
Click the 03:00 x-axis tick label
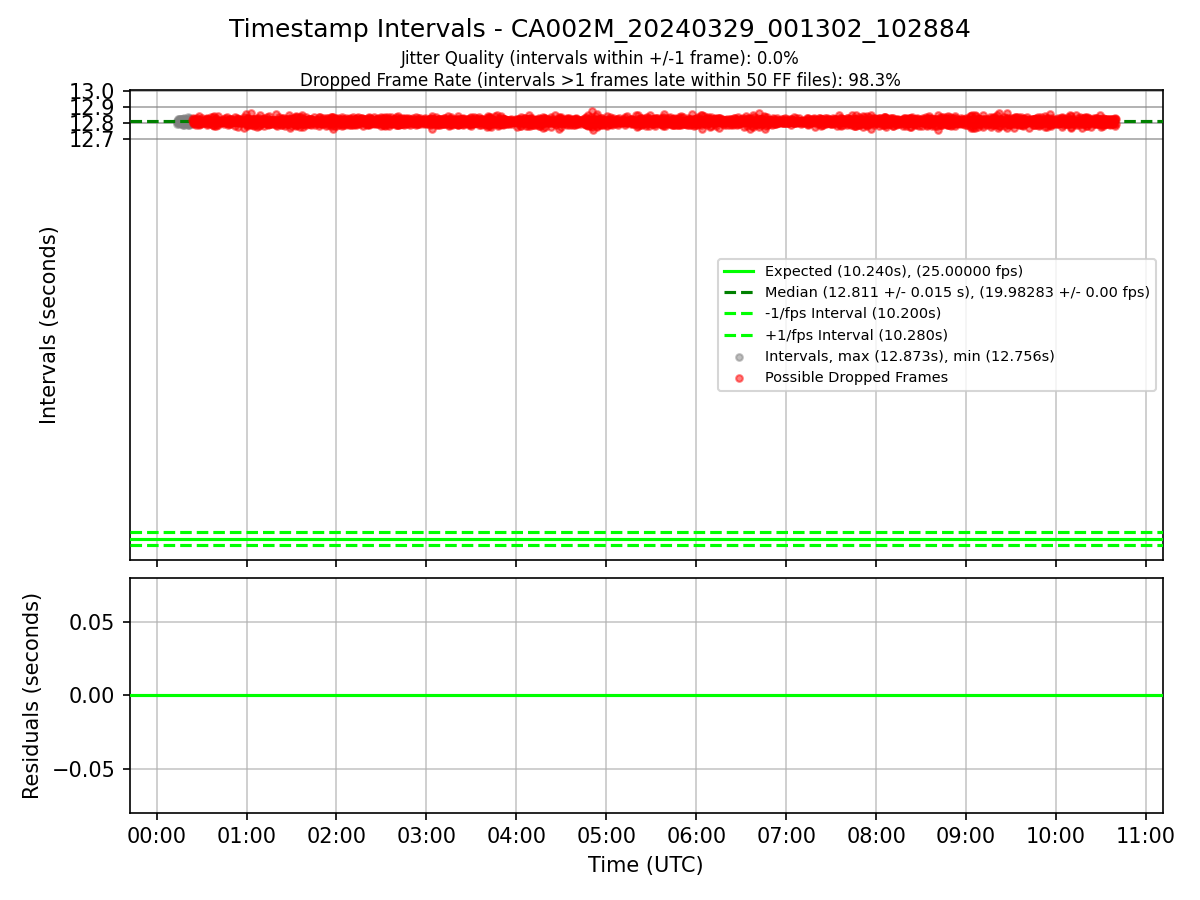click(426, 835)
